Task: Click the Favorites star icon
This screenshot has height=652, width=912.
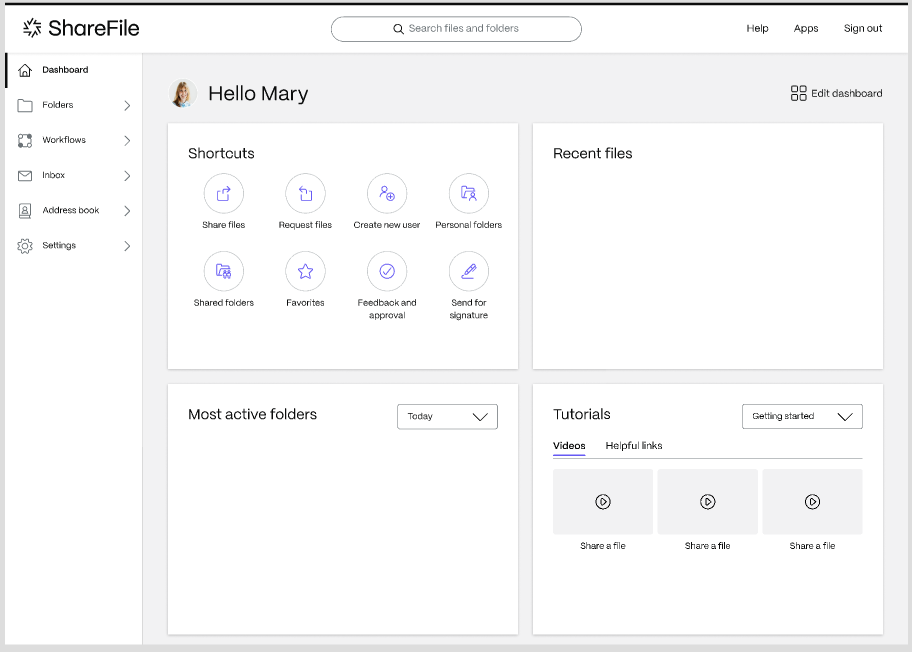Action: click(x=305, y=271)
